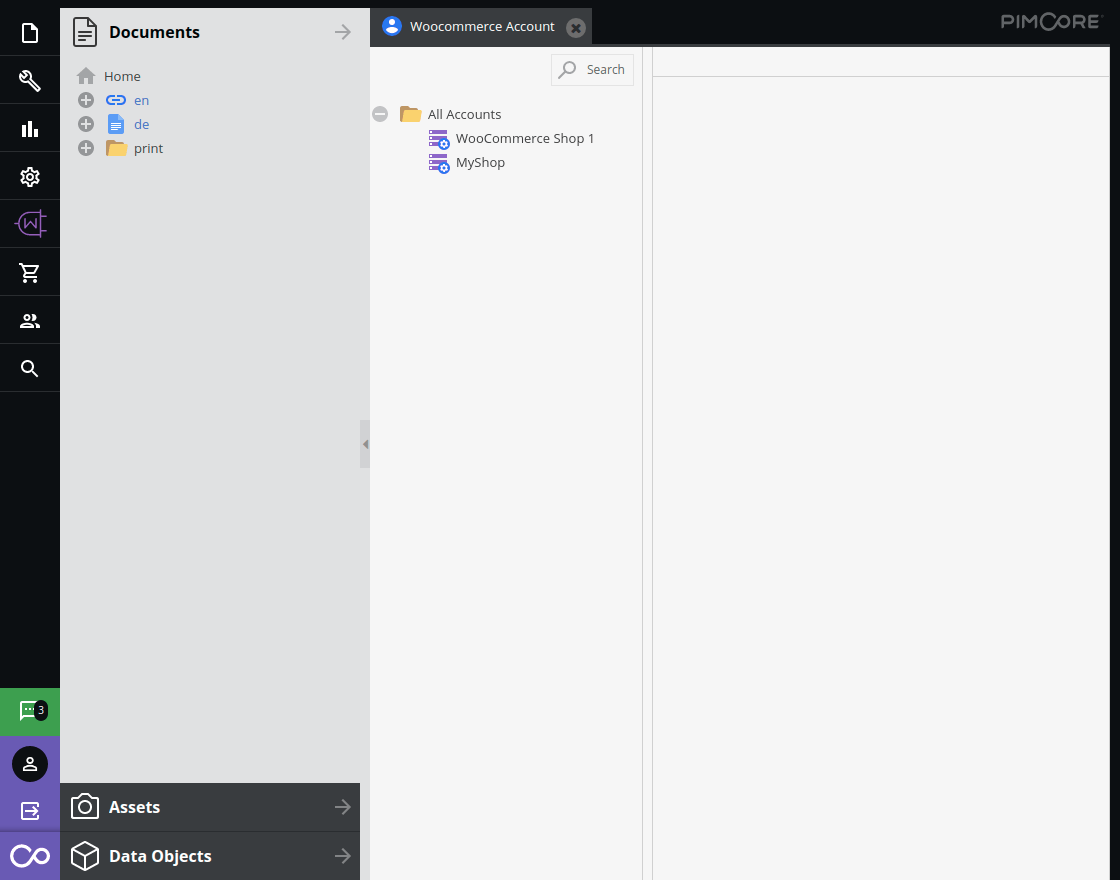This screenshot has width=1120, height=880.
Task: Select WooCommerce Shop 1 account
Action: 524,138
